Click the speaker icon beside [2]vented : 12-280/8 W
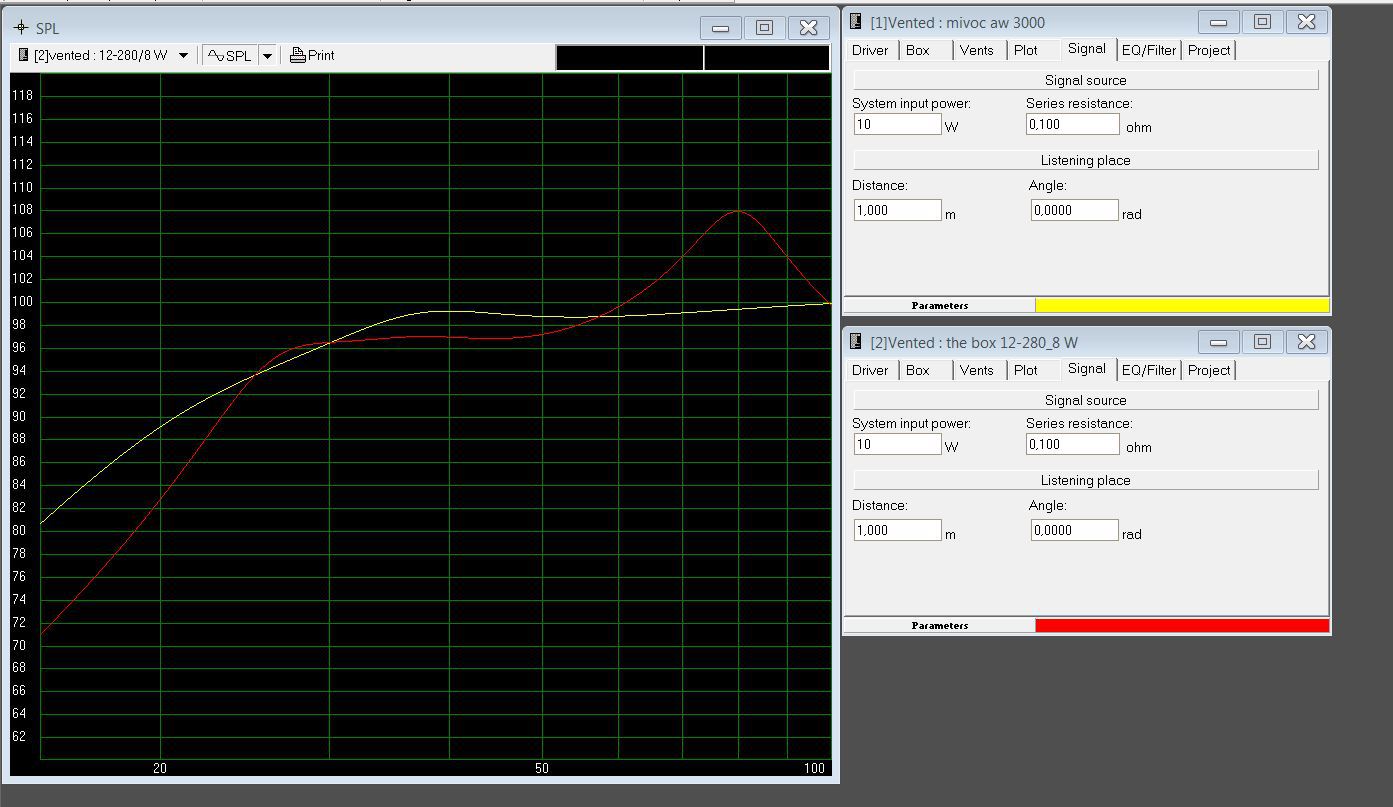 [24, 56]
